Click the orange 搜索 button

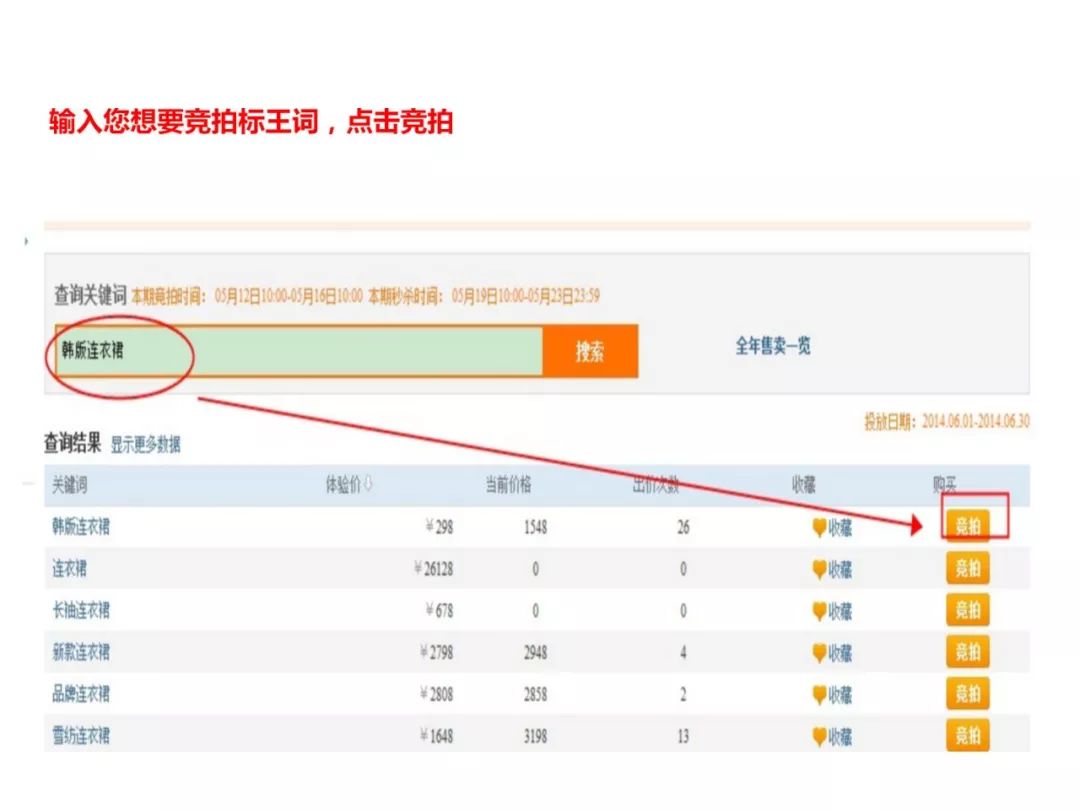coord(590,352)
